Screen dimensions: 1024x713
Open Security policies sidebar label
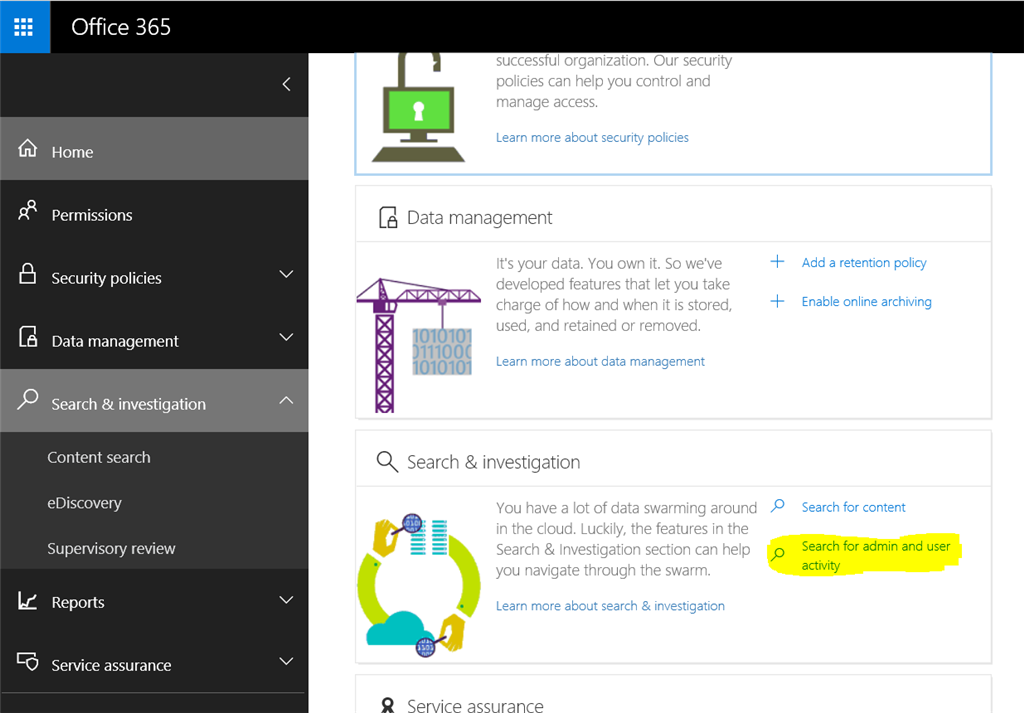[106, 278]
